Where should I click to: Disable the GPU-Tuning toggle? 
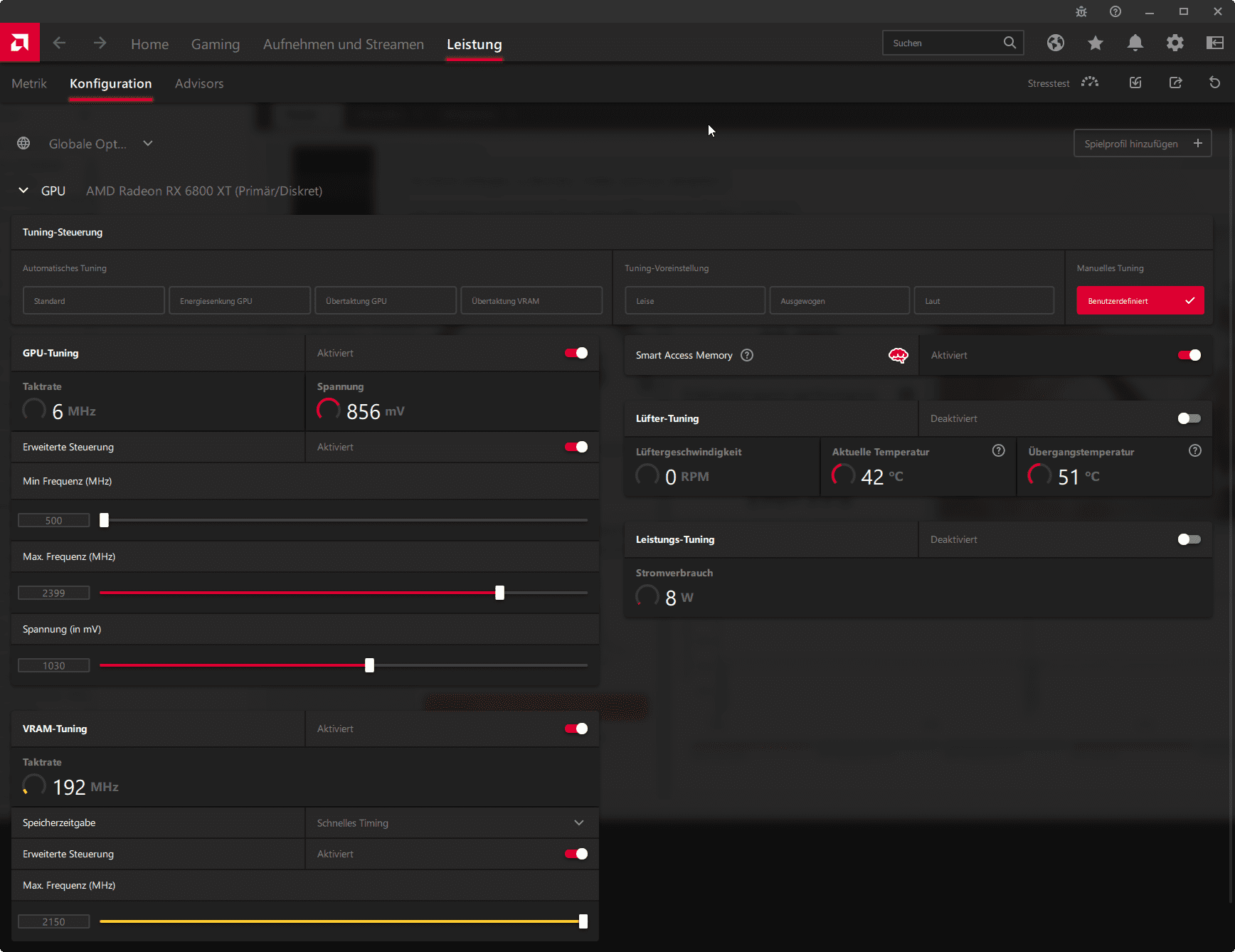click(x=576, y=353)
